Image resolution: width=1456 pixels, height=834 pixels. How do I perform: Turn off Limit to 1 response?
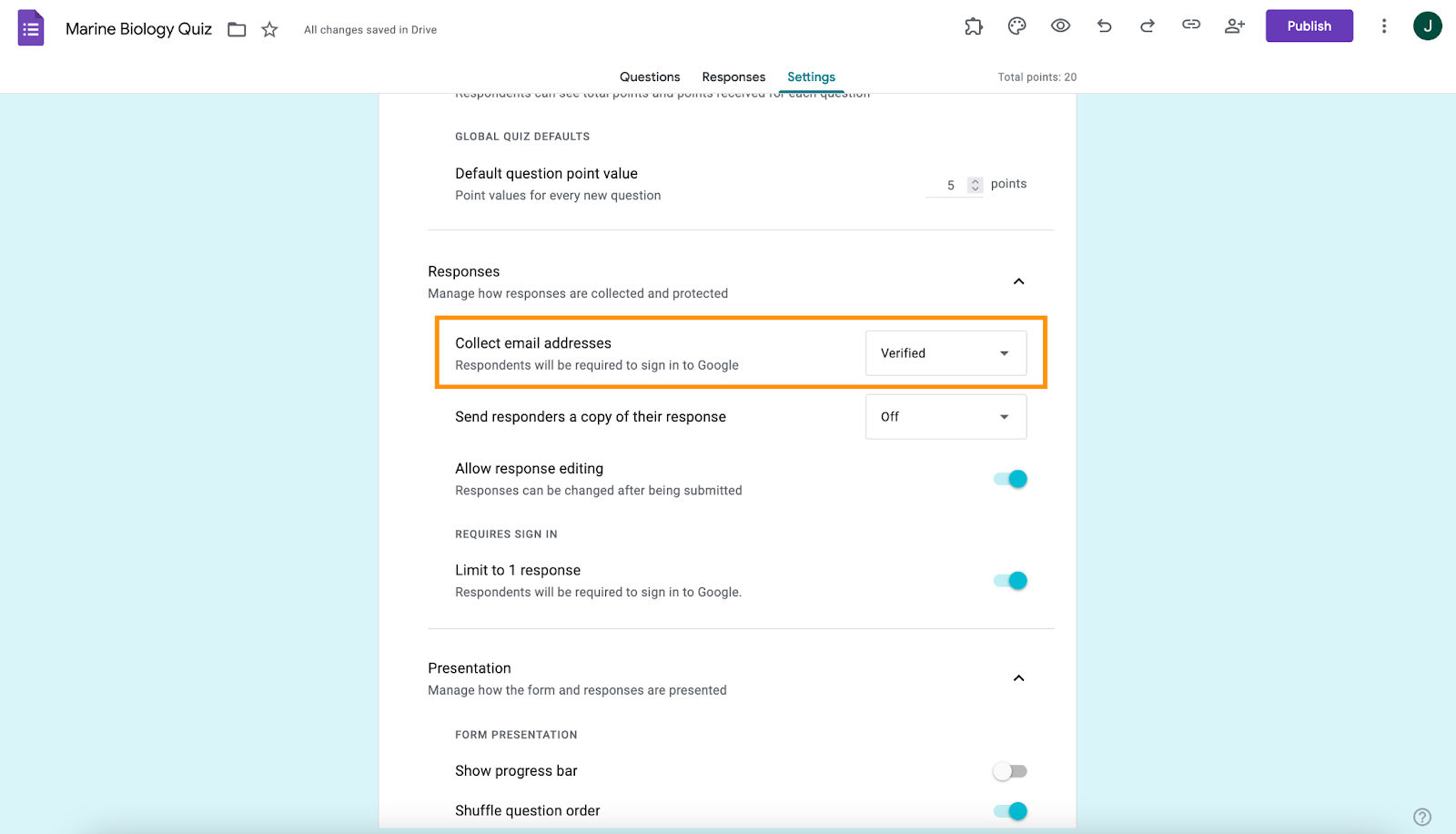(x=1010, y=581)
